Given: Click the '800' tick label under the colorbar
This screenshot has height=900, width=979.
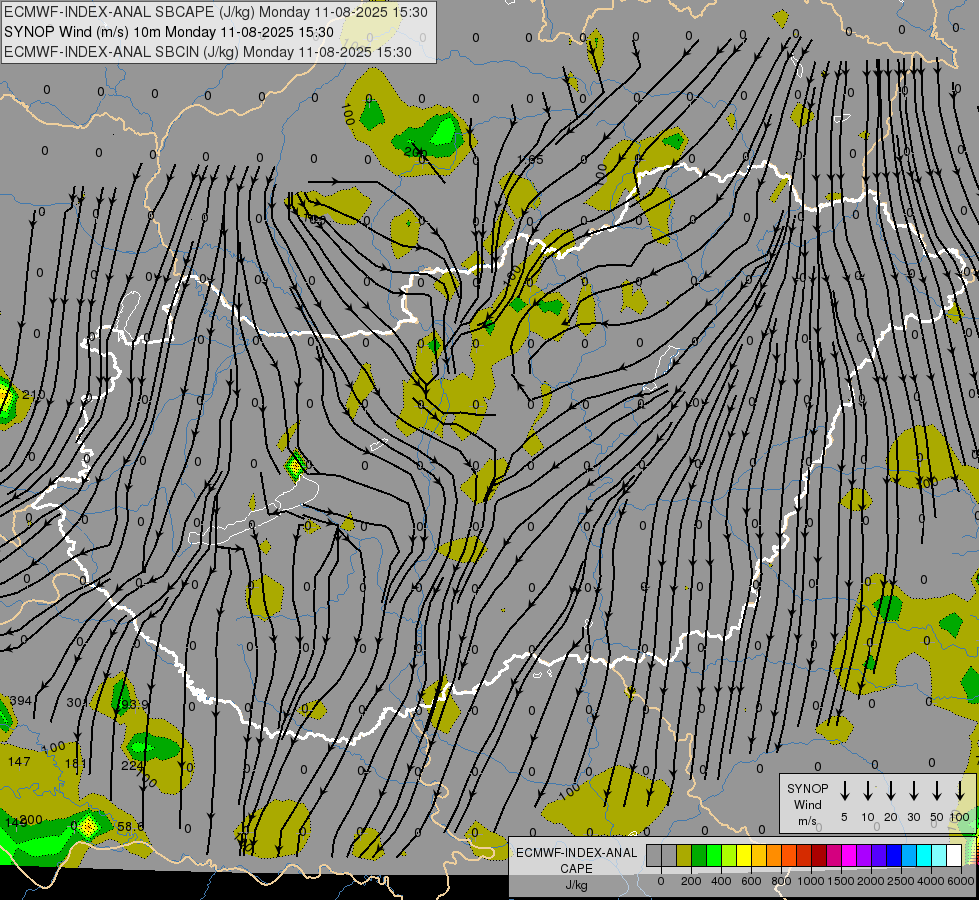Looking at the screenshot, I should (781, 881).
